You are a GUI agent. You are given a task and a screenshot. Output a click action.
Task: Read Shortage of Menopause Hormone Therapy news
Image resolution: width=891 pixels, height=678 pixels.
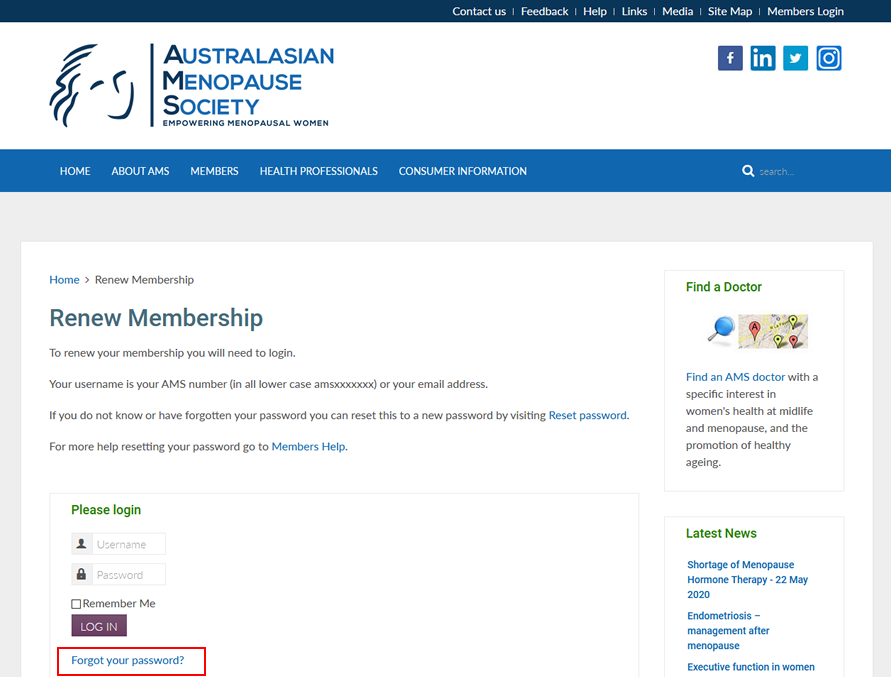pyautogui.click(x=747, y=580)
